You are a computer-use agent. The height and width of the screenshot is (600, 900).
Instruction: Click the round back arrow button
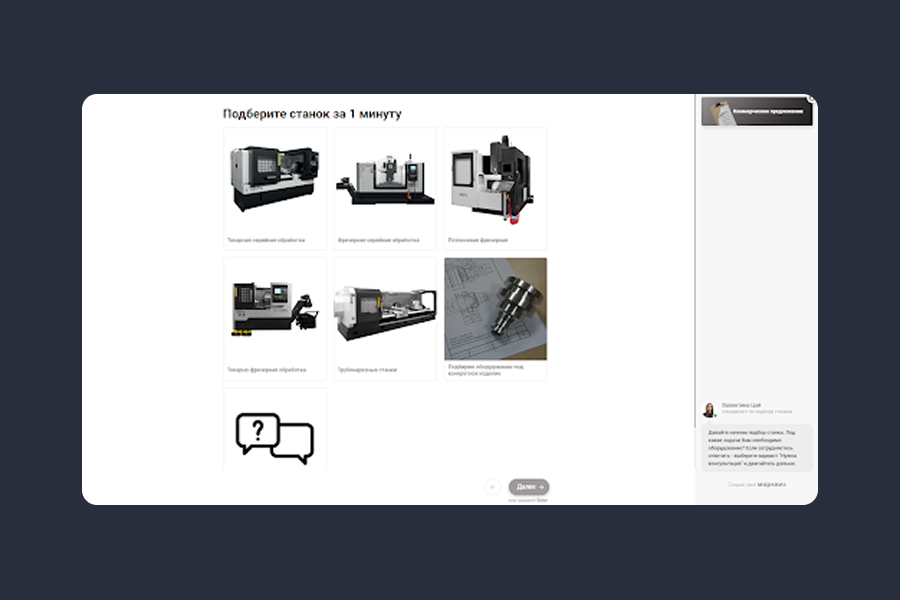click(492, 487)
